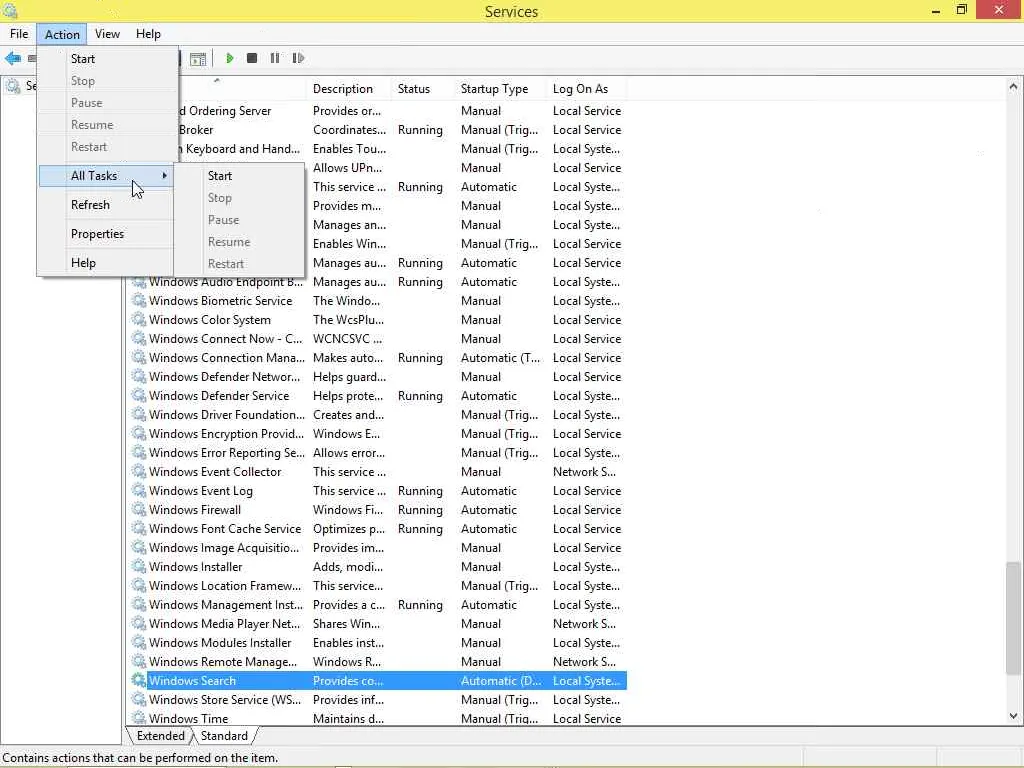Click gear icon of Windows Connect Now row
This screenshot has height=768, width=1024.
click(138, 339)
